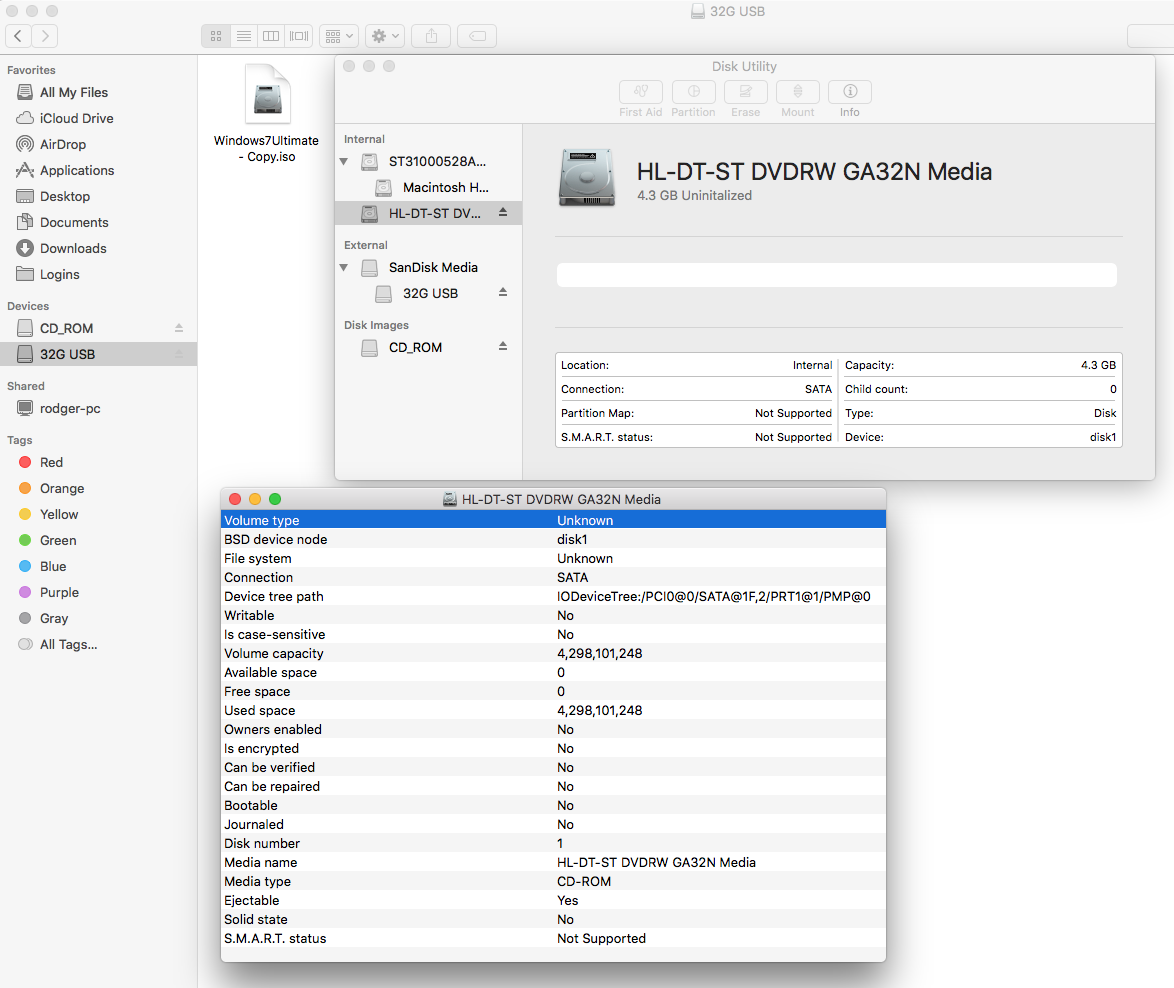Eject 32G USB from Finder sidebar
This screenshot has height=988, width=1174.
[179, 354]
